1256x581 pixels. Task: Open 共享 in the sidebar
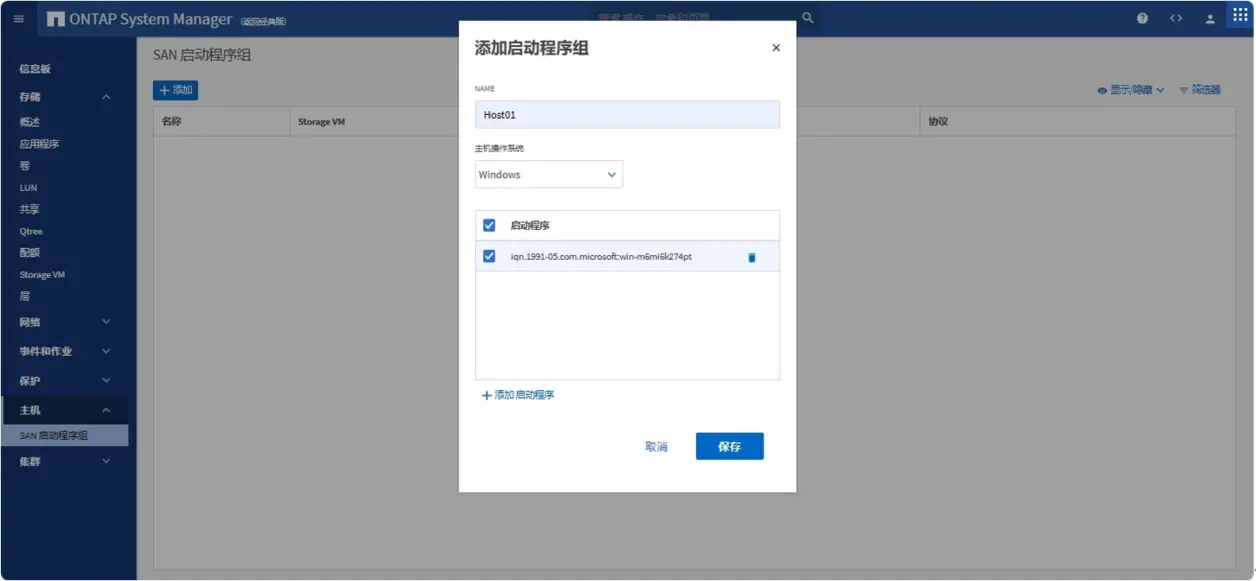(30, 209)
